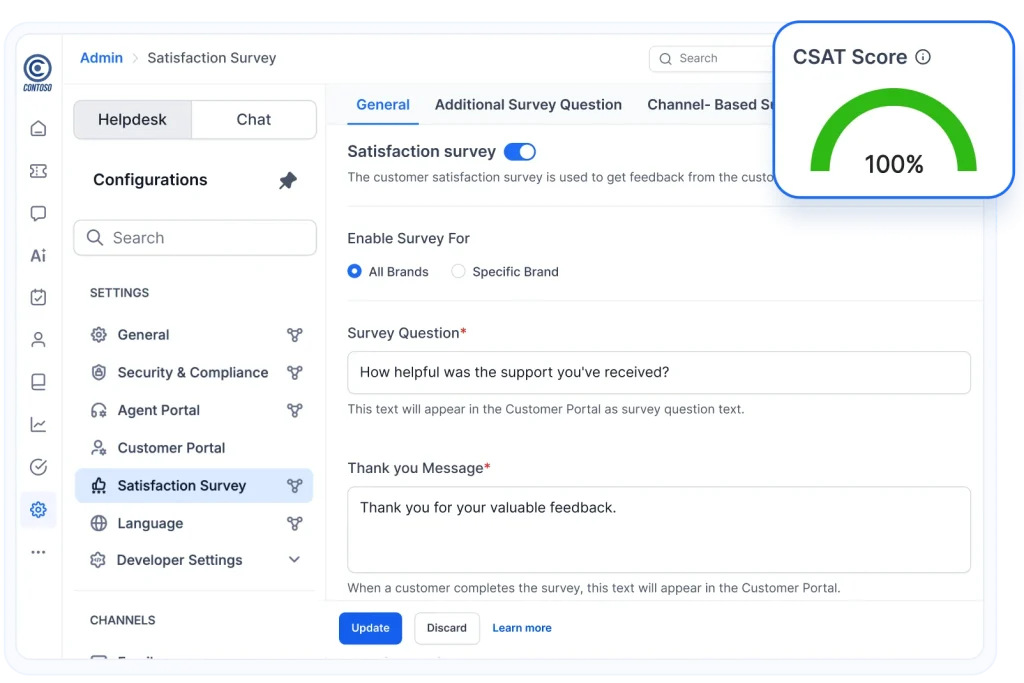Screen dimensions: 1024x683
Task: Switch to the General tab
Action: coord(383,104)
